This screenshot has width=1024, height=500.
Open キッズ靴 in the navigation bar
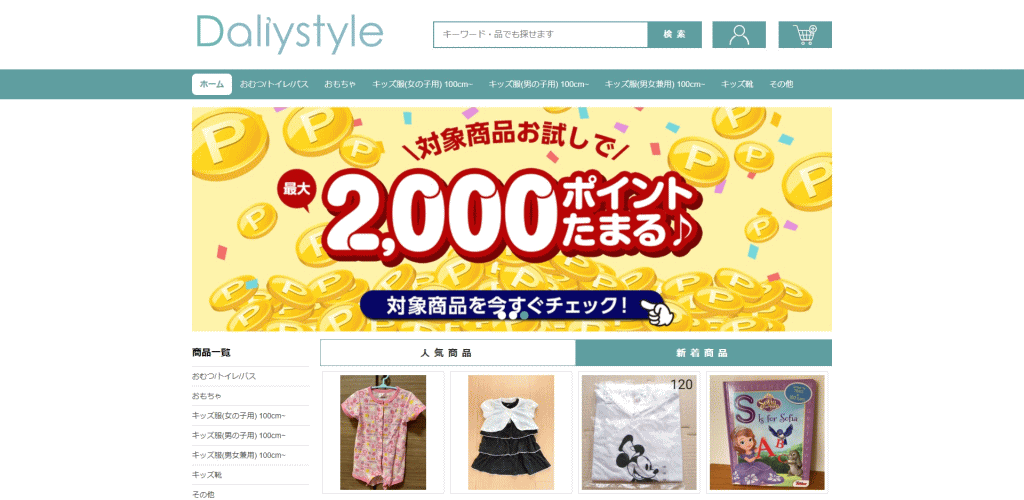pos(737,84)
